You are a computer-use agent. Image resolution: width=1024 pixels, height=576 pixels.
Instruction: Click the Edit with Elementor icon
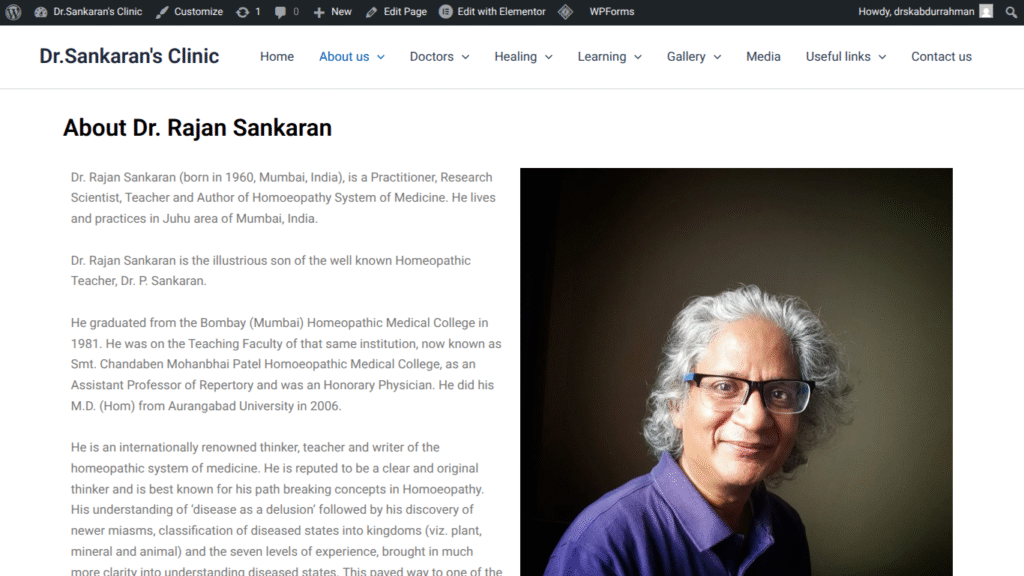[x=445, y=12]
